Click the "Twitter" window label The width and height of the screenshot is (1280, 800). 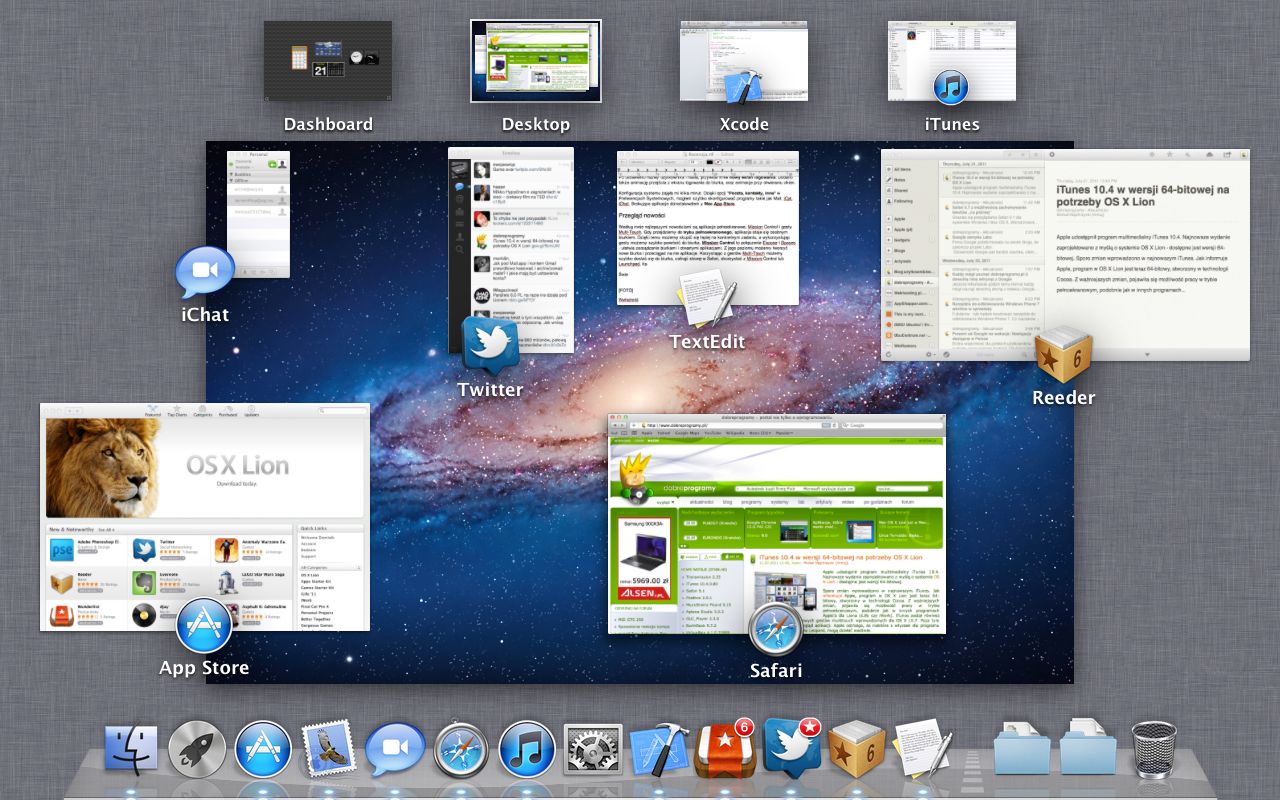(490, 390)
